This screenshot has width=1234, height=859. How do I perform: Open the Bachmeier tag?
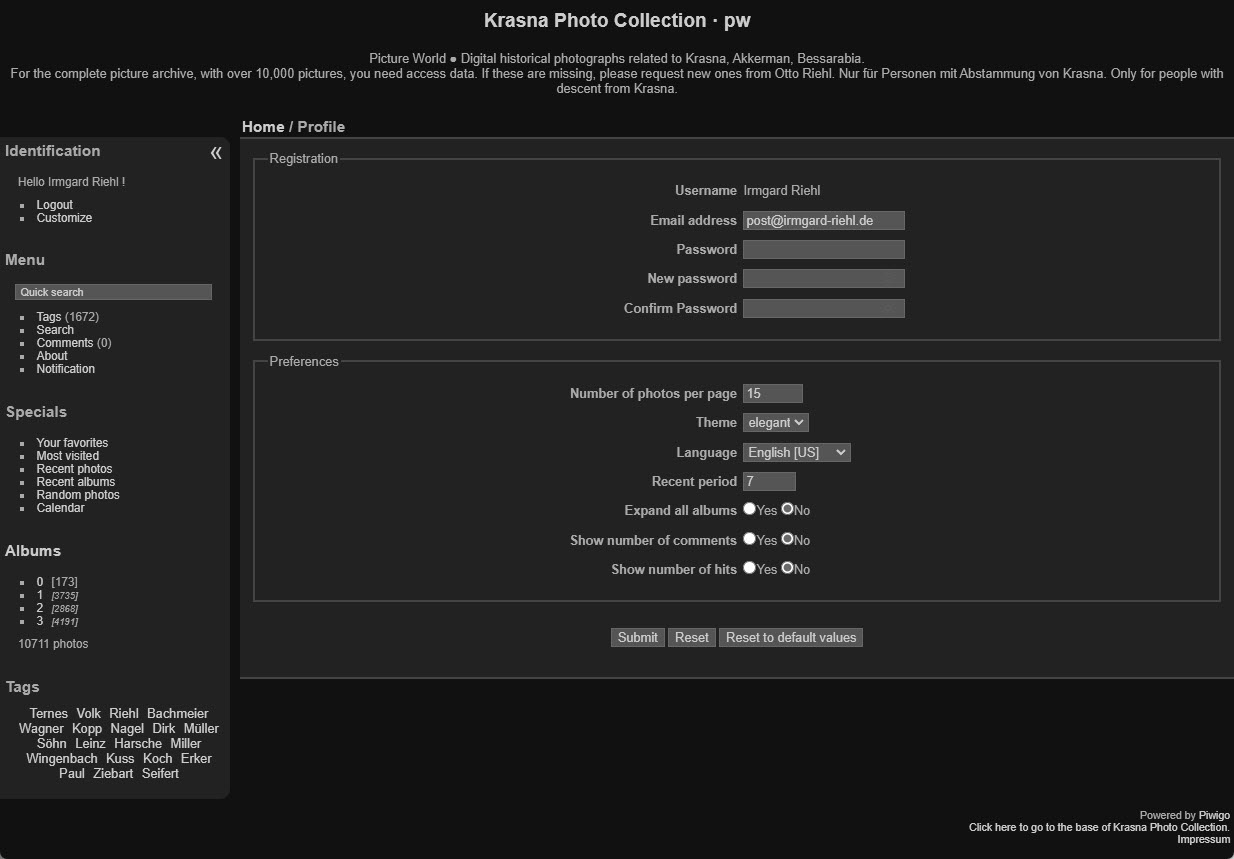[178, 713]
